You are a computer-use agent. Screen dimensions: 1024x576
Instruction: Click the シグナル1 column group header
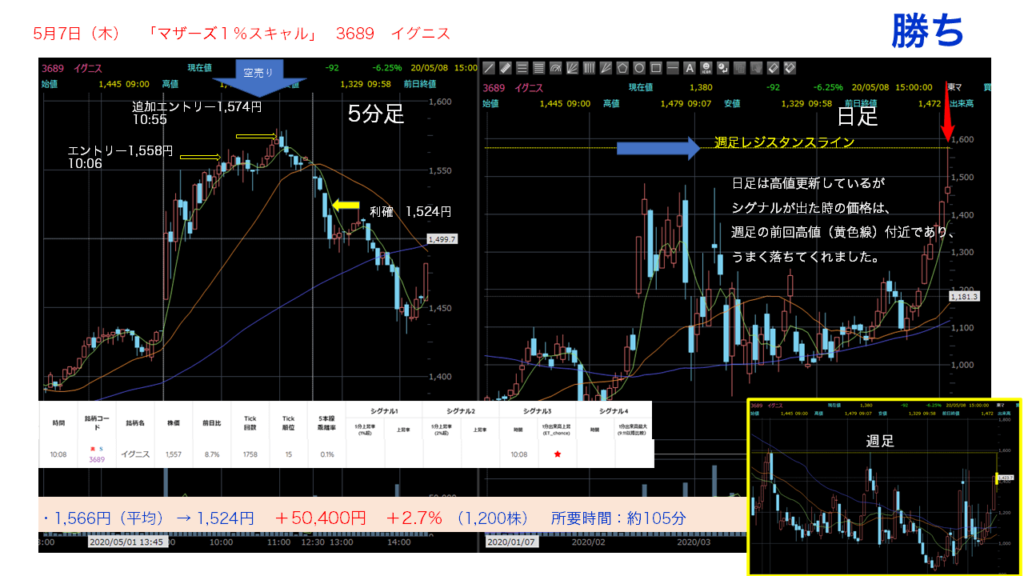[x=384, y=411]
